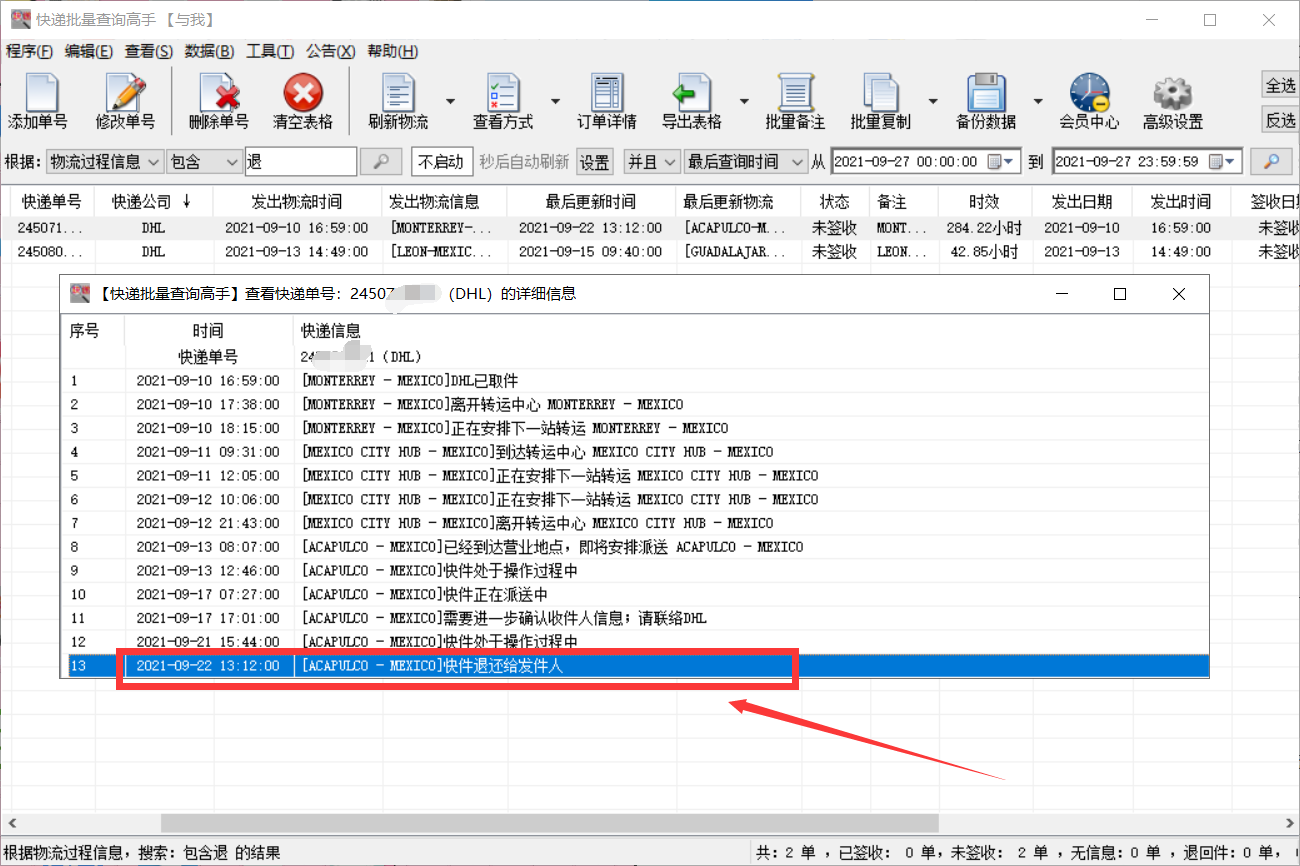1300x866 pixels.
Task: Click the 全选 select all button
Action: click(x=1280, y=85)
